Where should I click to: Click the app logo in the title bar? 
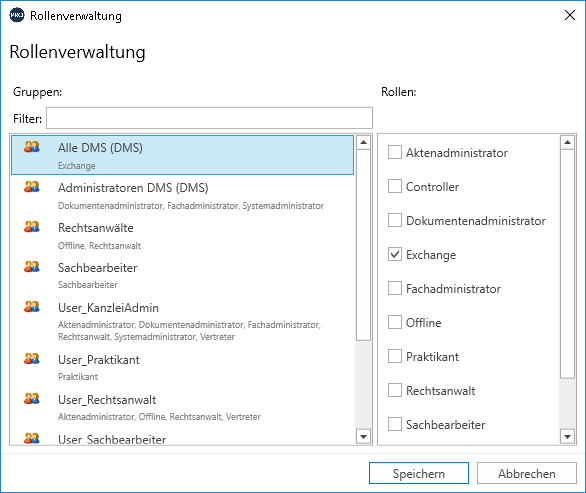pyautogui.click(x=17, y=15)
